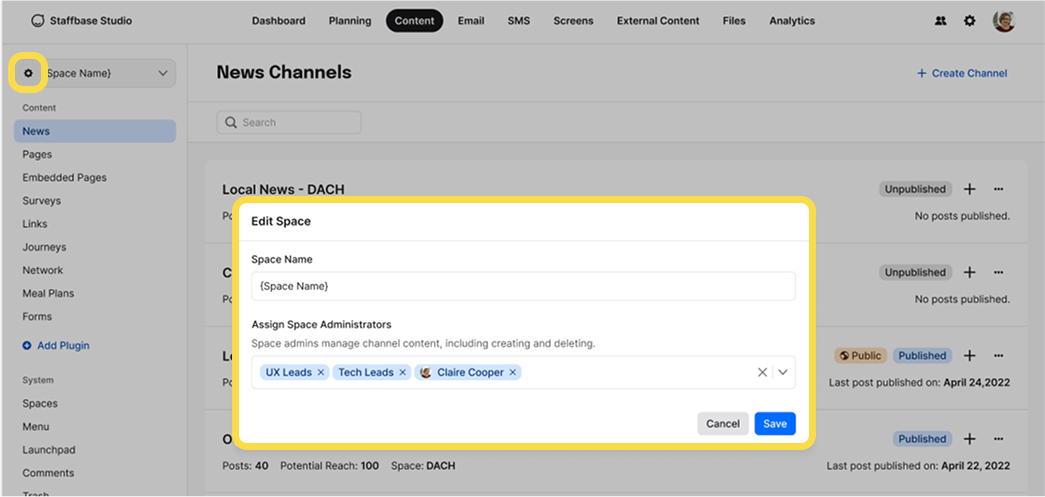Save the Edit Space changes
This screenshot has width=1045, height=497.
tap(775, 424)
